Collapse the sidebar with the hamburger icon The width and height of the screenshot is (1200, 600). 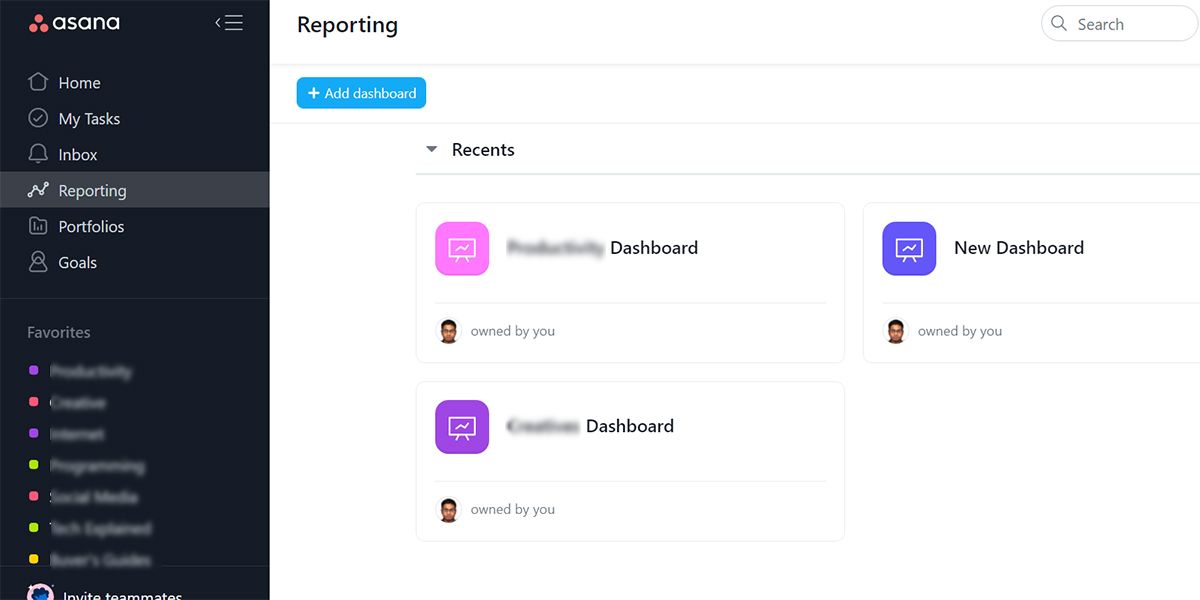click(229, 23)
